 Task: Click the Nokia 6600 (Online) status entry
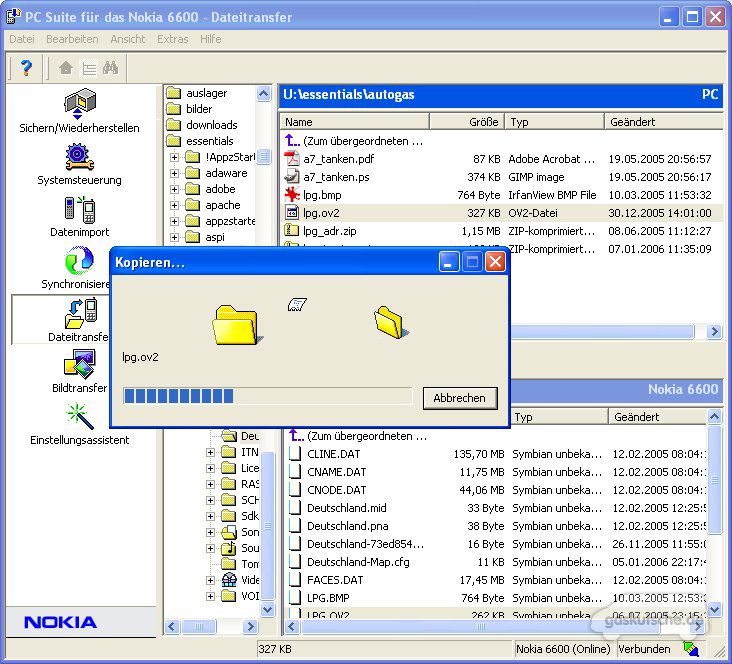(x=563, y=649)
